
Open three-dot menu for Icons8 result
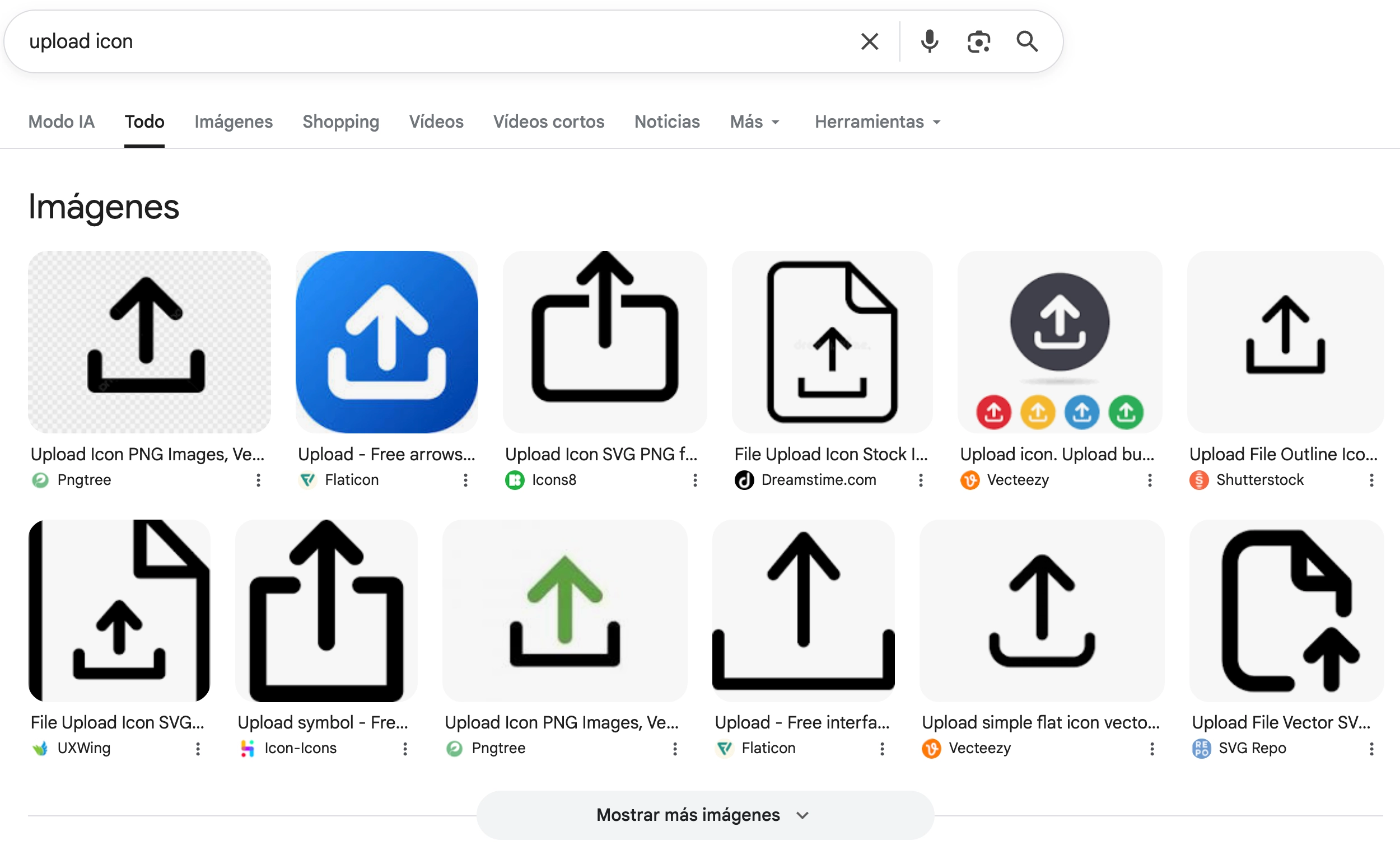(695, 480)
